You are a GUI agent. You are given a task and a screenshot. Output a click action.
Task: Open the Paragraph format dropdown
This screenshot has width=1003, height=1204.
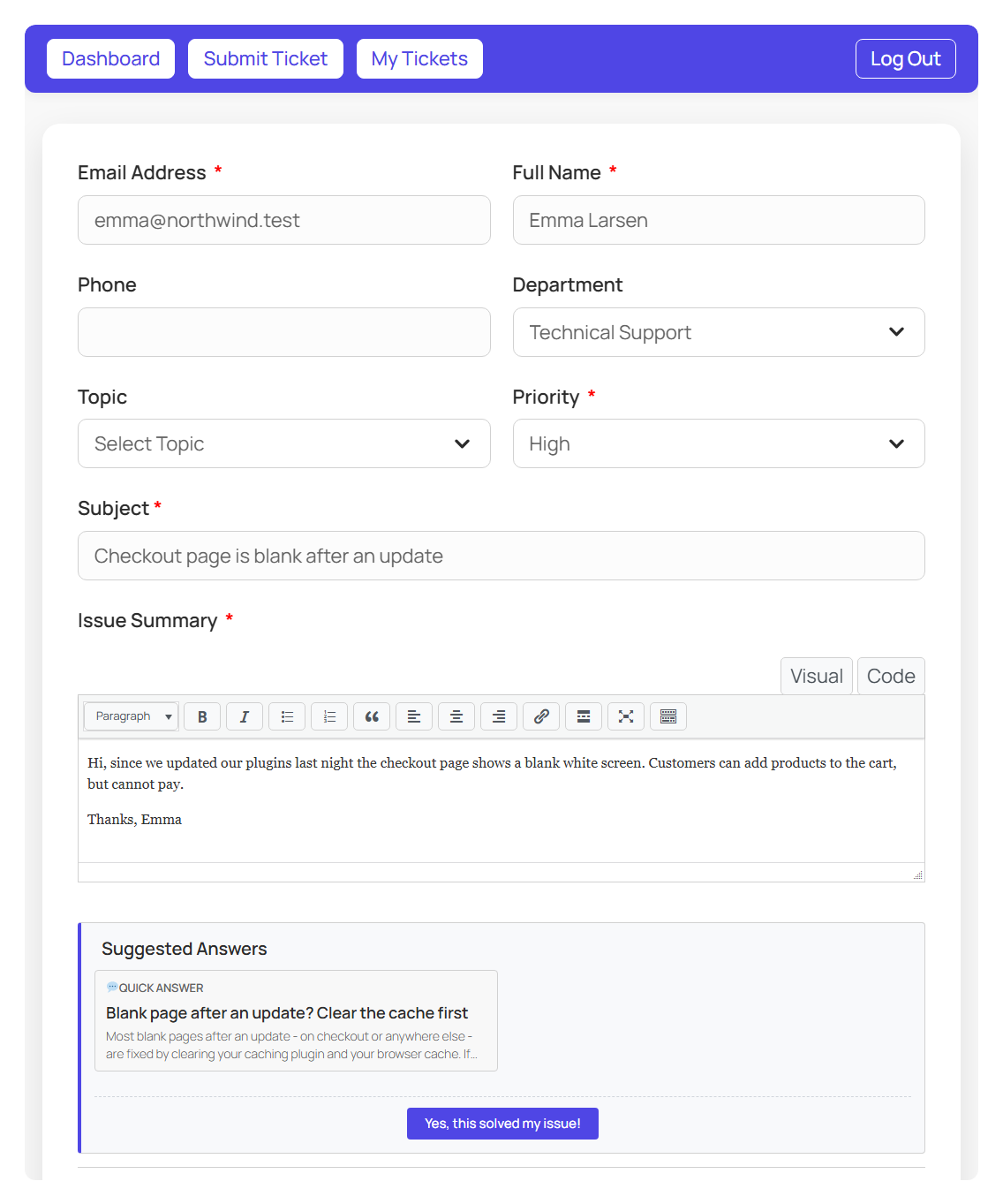[132, 716]
